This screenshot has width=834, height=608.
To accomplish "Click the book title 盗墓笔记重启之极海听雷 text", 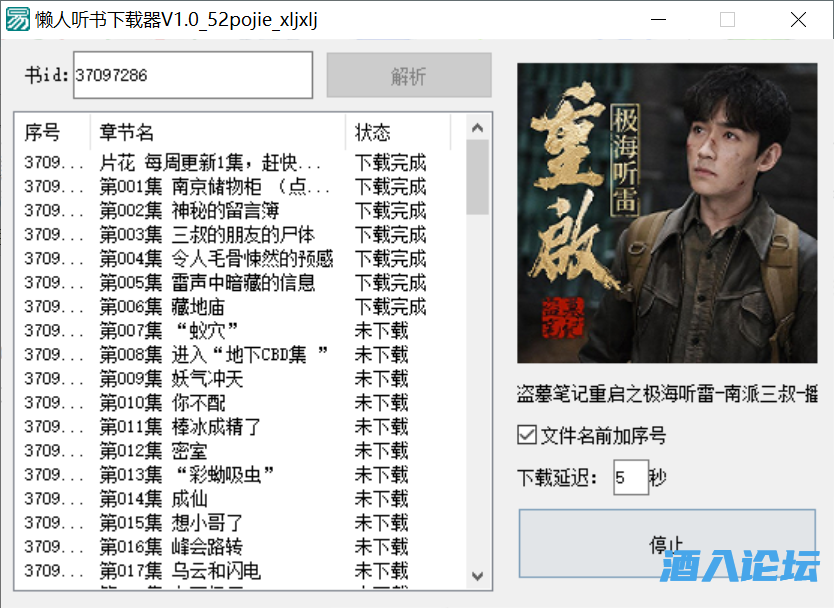I will click(667, 394).
